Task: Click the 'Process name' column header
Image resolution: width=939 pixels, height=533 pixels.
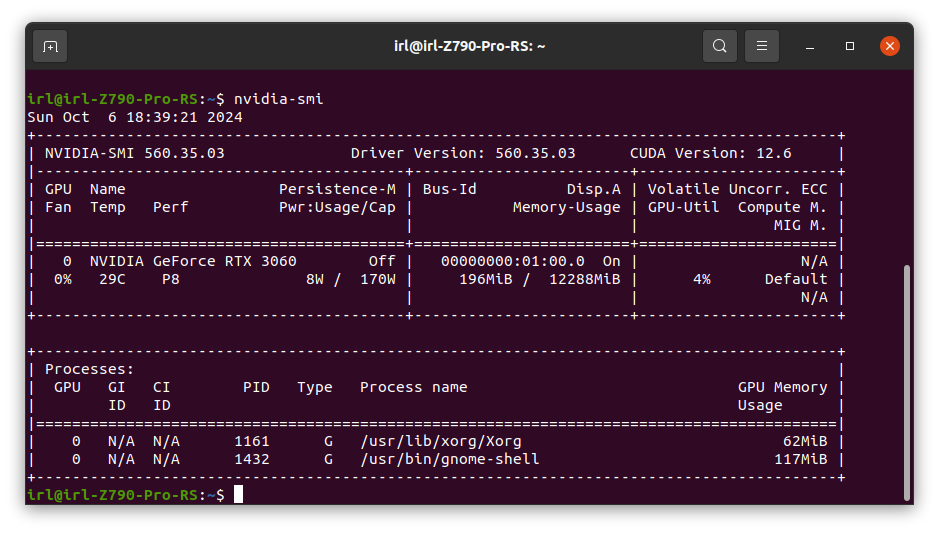Action: pos(414,387)
